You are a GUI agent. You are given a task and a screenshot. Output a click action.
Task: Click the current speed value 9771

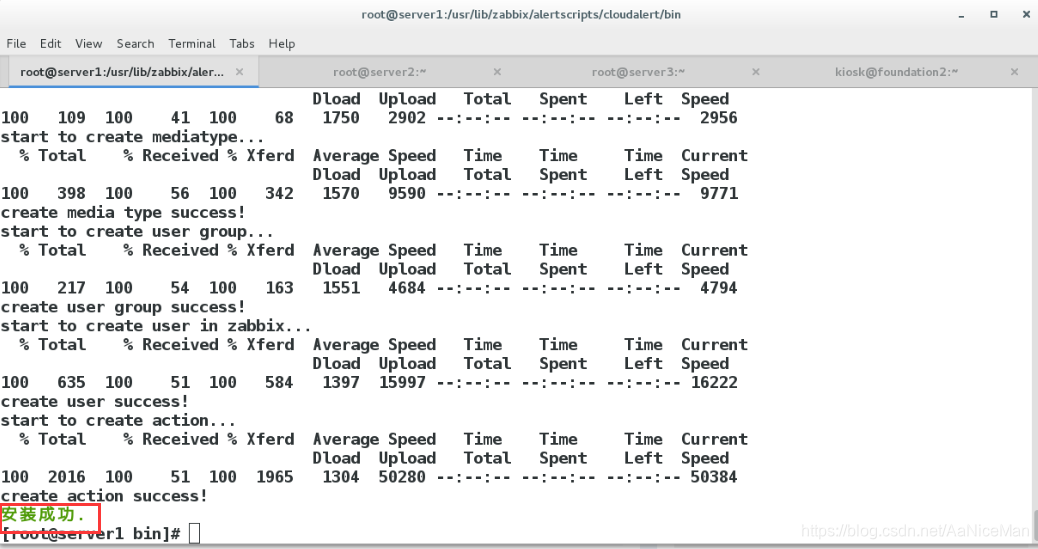coord(718,193)
